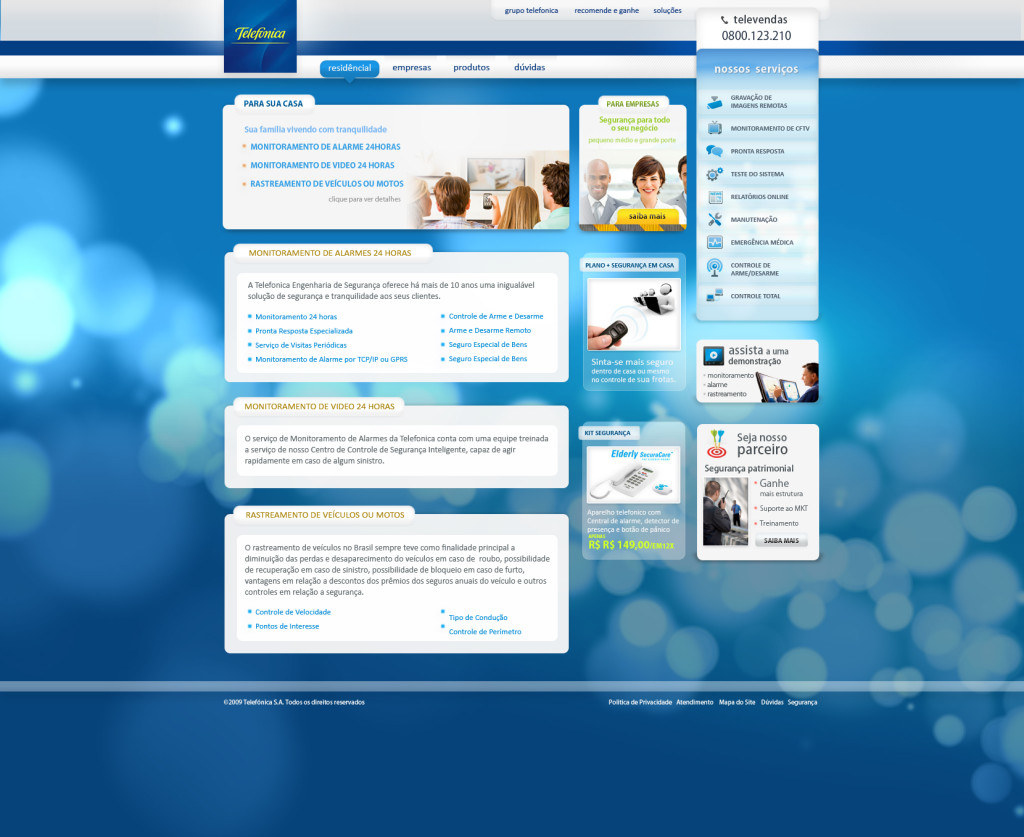The image size is (1024, 837).
Task: Click the Pronta Resposta chat bubbles icon
Action: [x=714, y=151]
